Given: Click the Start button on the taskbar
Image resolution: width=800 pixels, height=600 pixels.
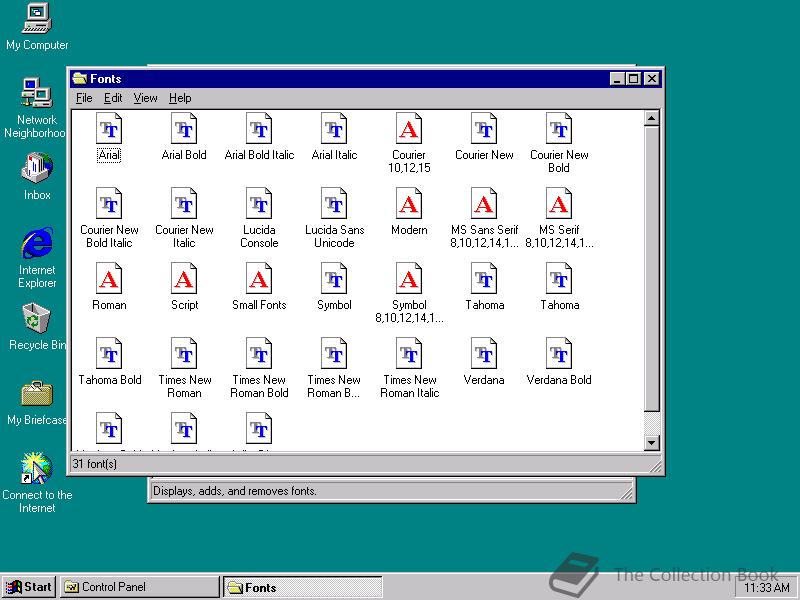Looking at the screenshot, I should click(29, 587).
